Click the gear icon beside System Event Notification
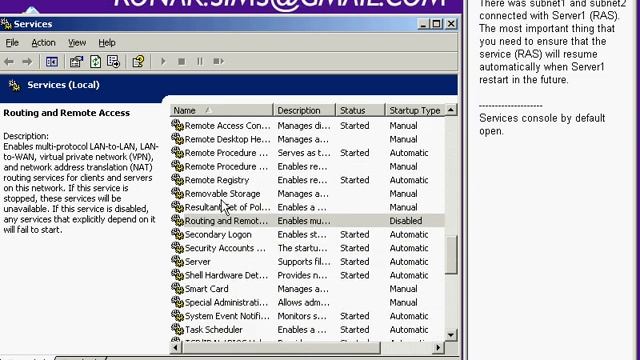Viewport: 640px width, 360px height. point(177,316)
